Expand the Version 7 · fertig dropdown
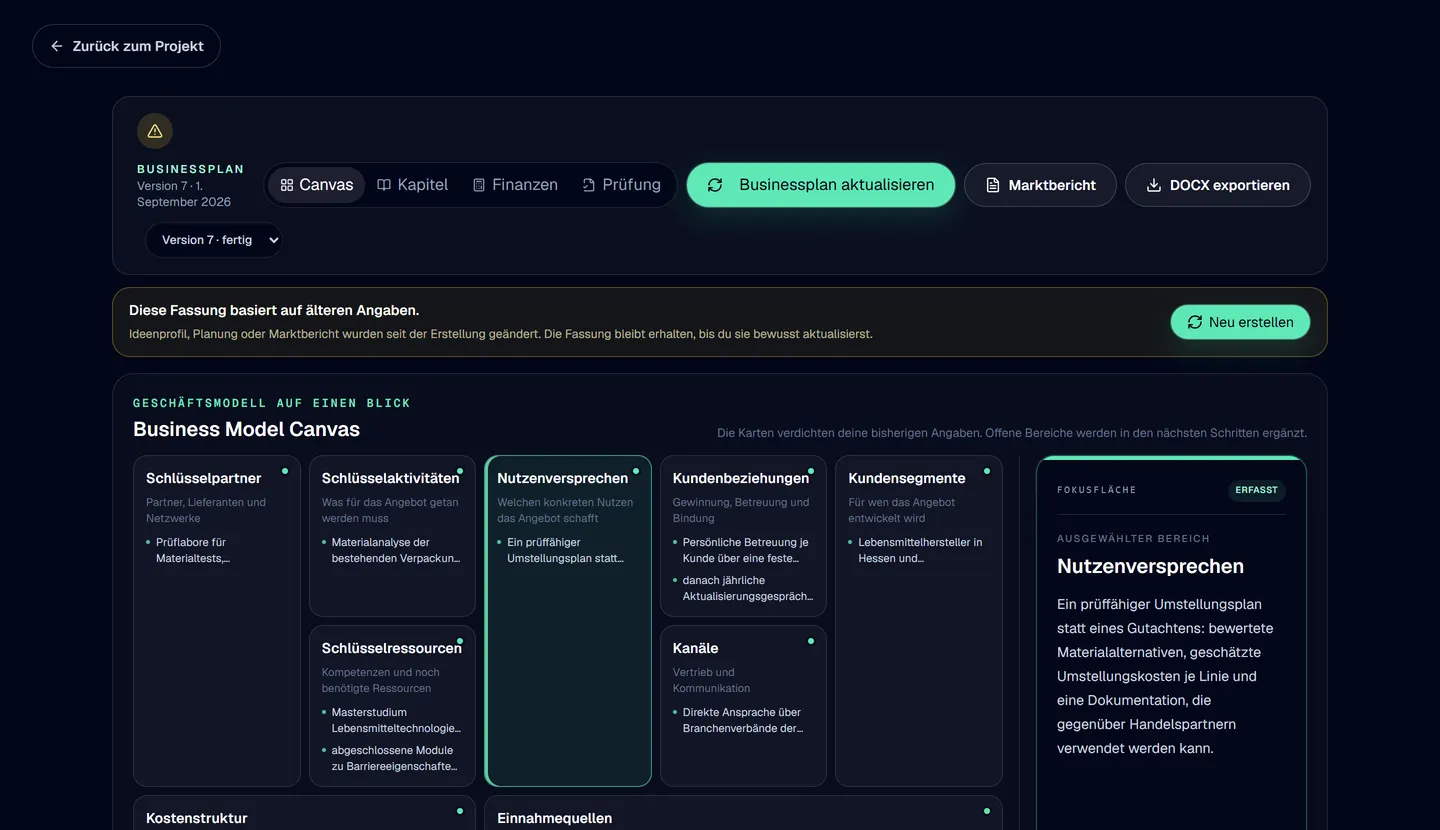 [x=214, y=240]
